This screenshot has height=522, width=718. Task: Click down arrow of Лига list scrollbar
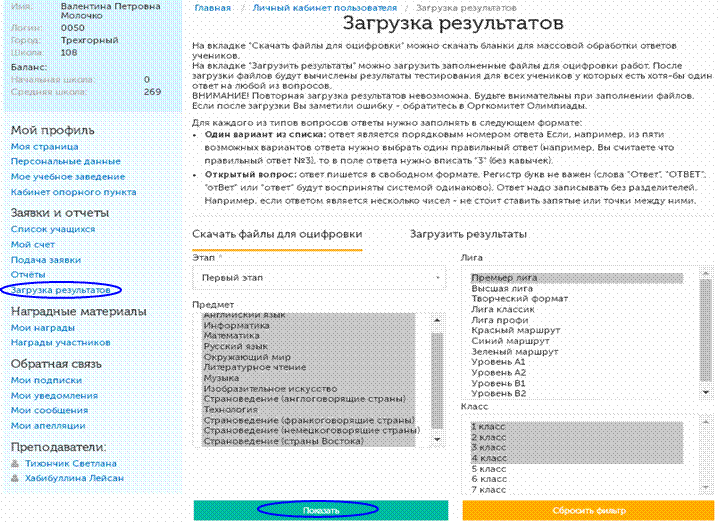(706, 392)
